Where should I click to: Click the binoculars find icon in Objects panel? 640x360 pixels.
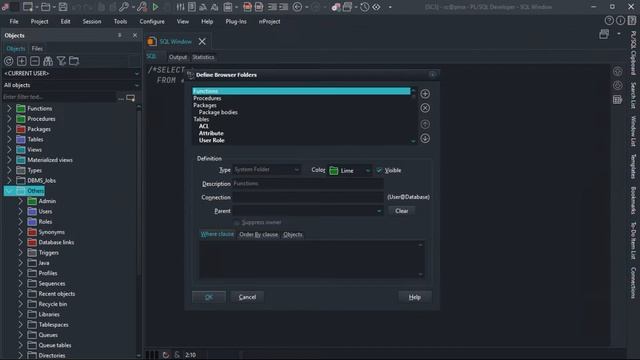(48, 61)
